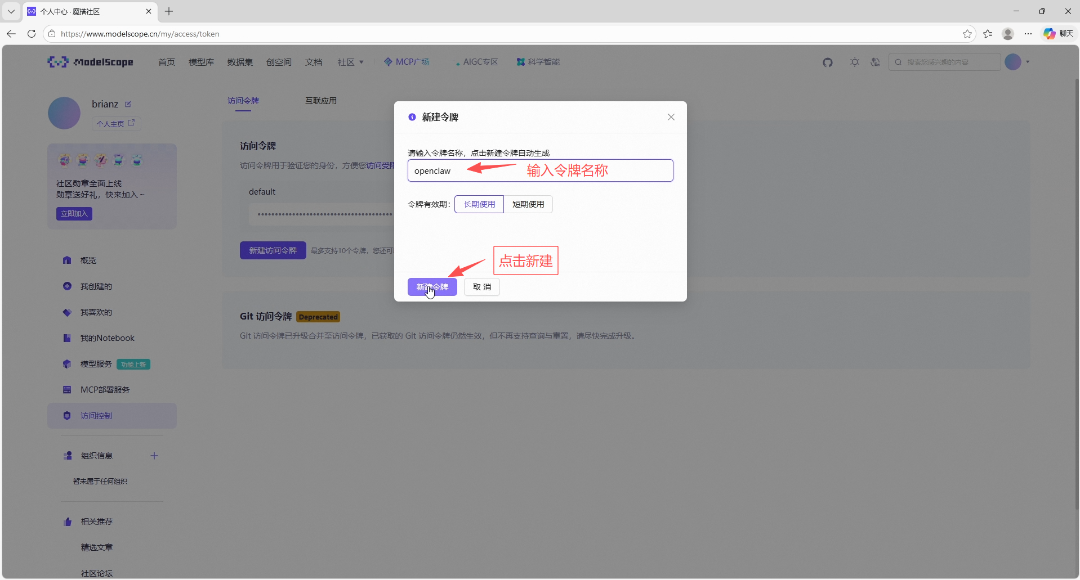
Task: Select the 短期使用 validity option
Action: pos(528,204)
